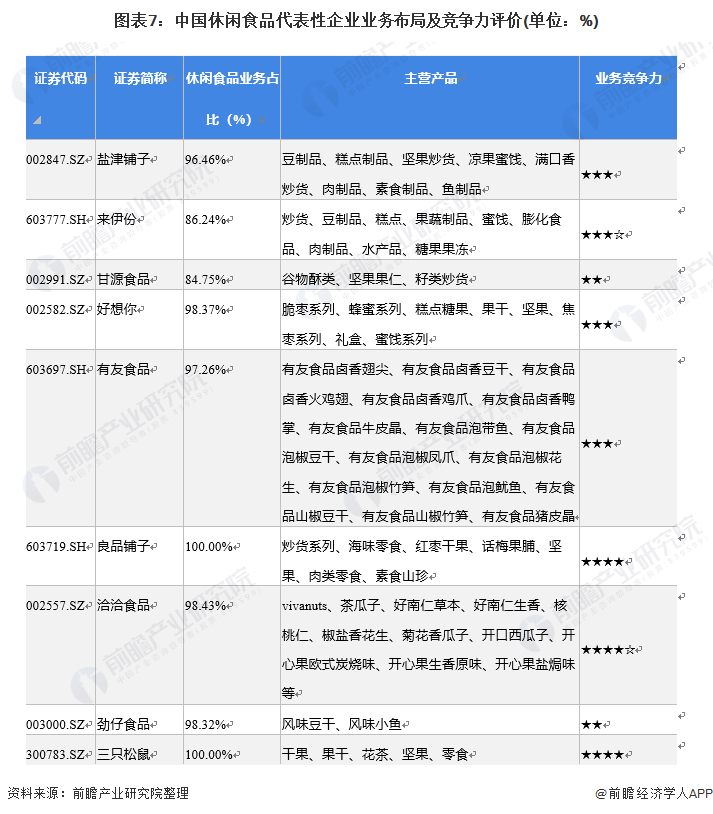
Task: Select the value 86.24%
Action: pos(206,220)
